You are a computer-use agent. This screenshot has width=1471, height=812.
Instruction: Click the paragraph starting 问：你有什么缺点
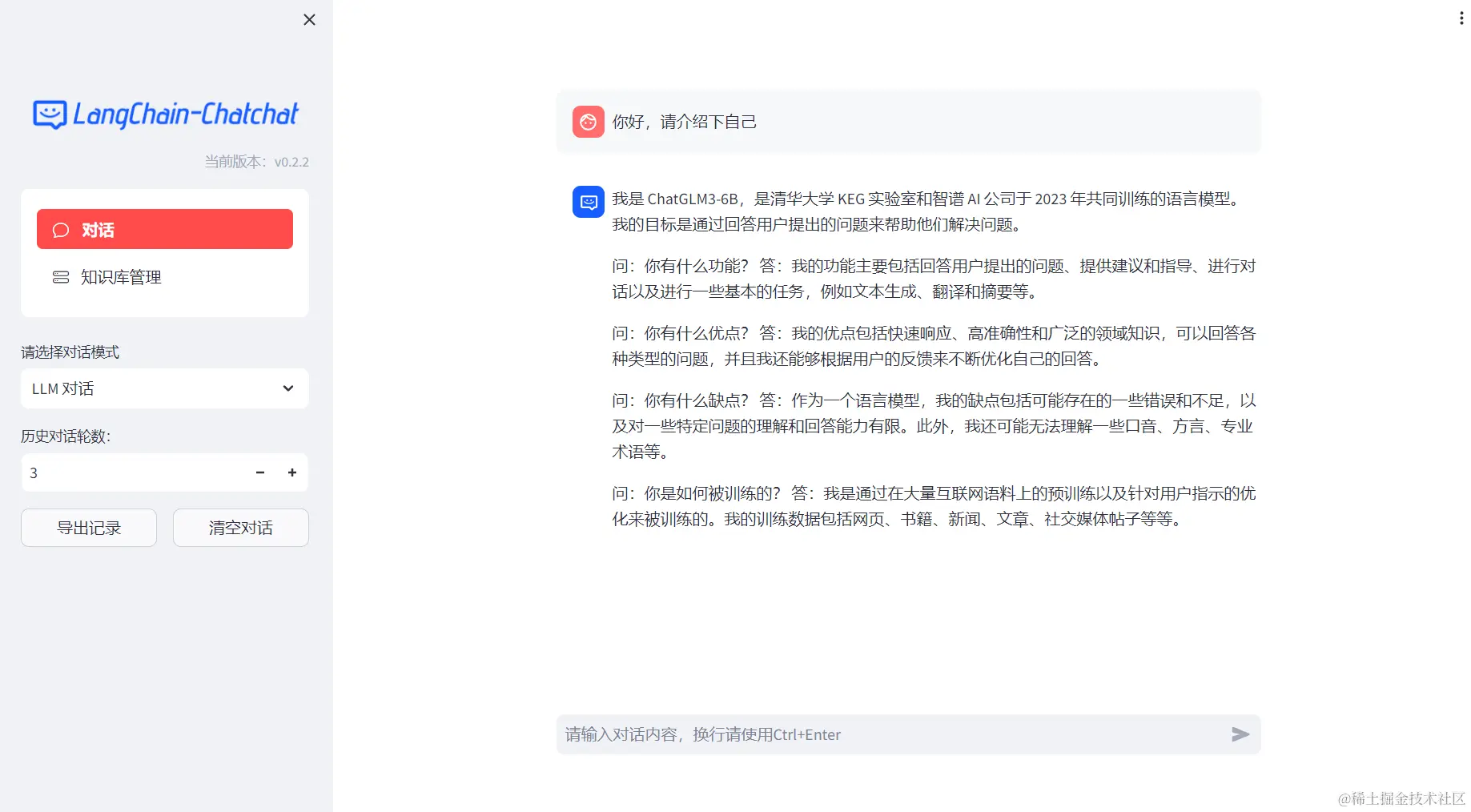pos(934,426)
